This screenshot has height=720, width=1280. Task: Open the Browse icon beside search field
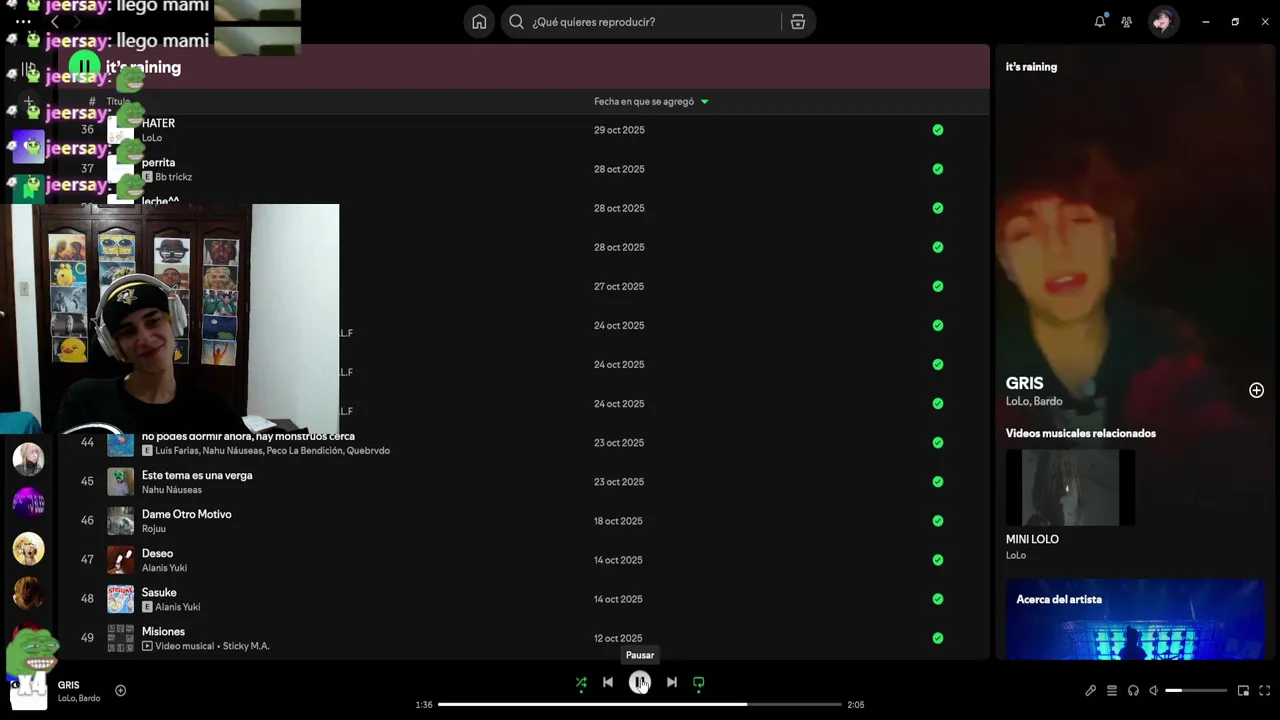tap(798, 22)
